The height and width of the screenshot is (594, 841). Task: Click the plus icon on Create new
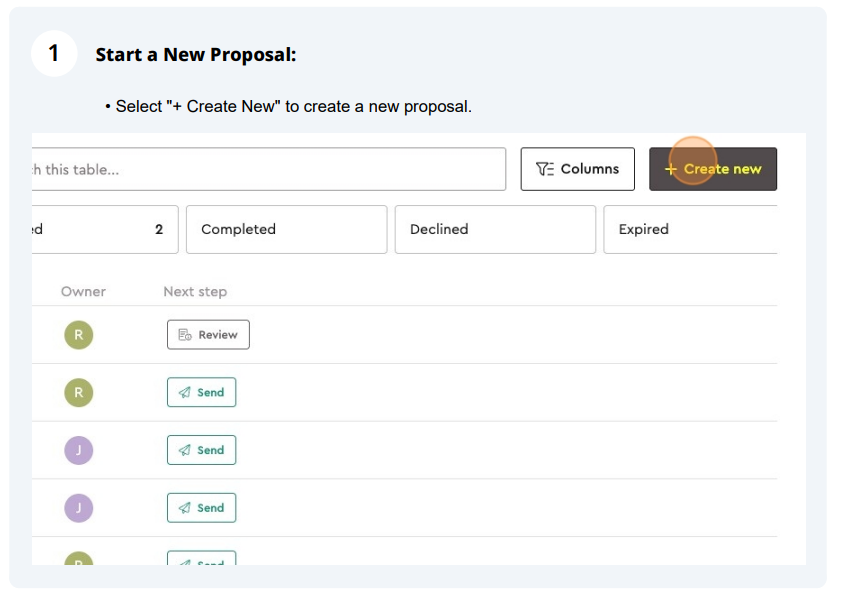click(670, 170)
